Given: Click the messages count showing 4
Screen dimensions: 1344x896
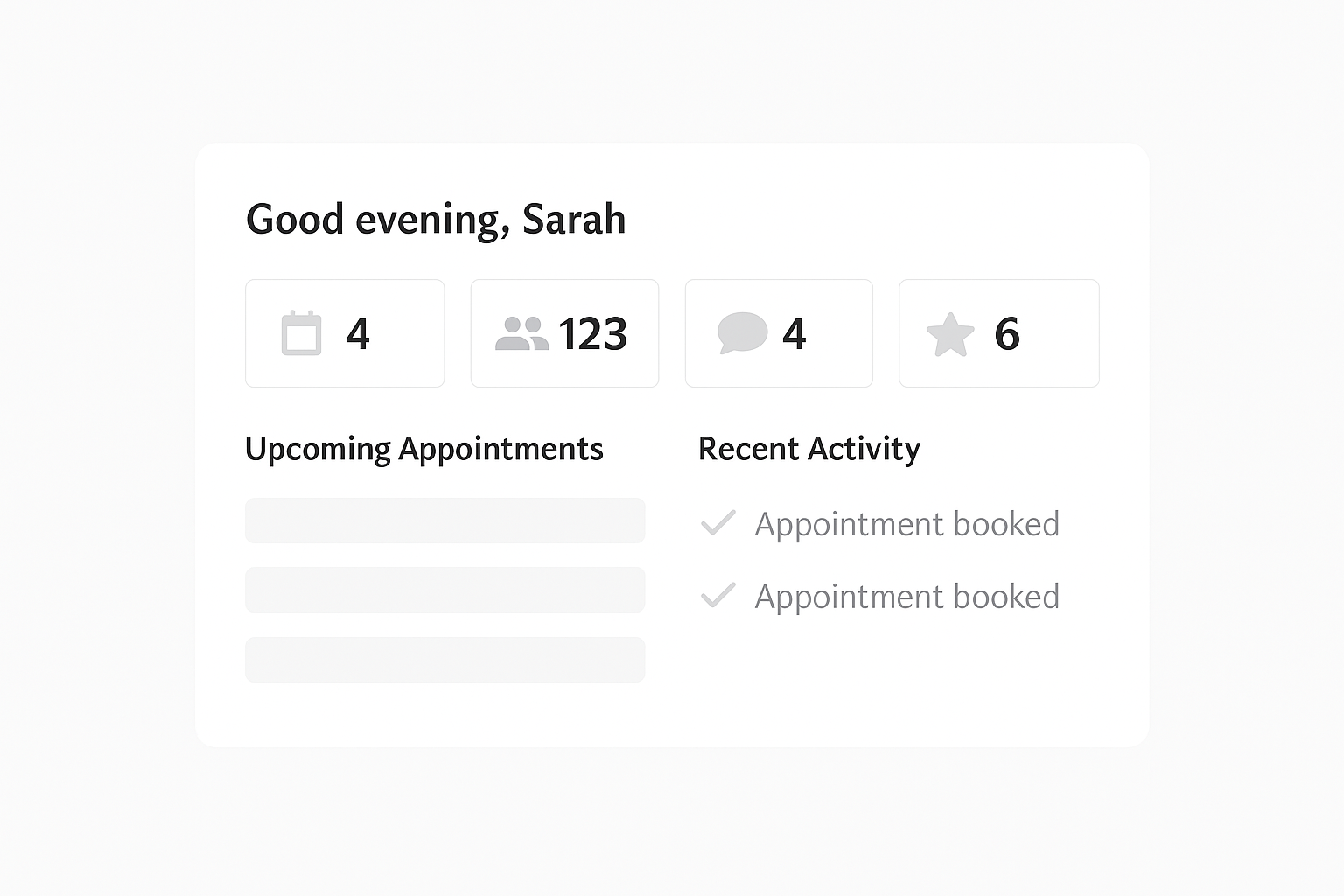Looking at the screenshot, I should coord(796,333).
